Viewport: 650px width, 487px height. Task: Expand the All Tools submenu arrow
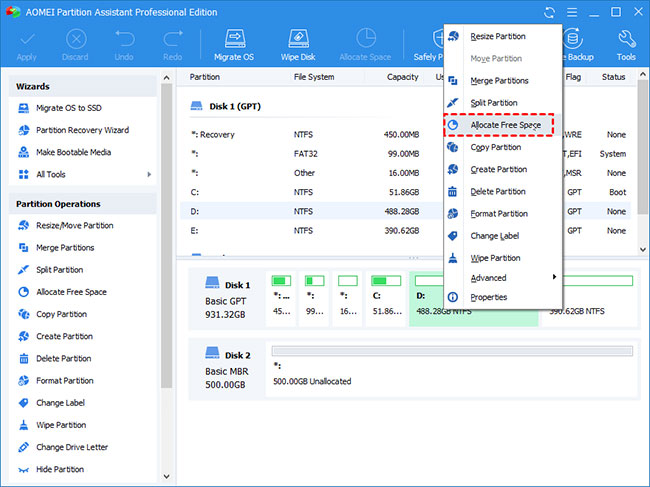coord(150,174)
